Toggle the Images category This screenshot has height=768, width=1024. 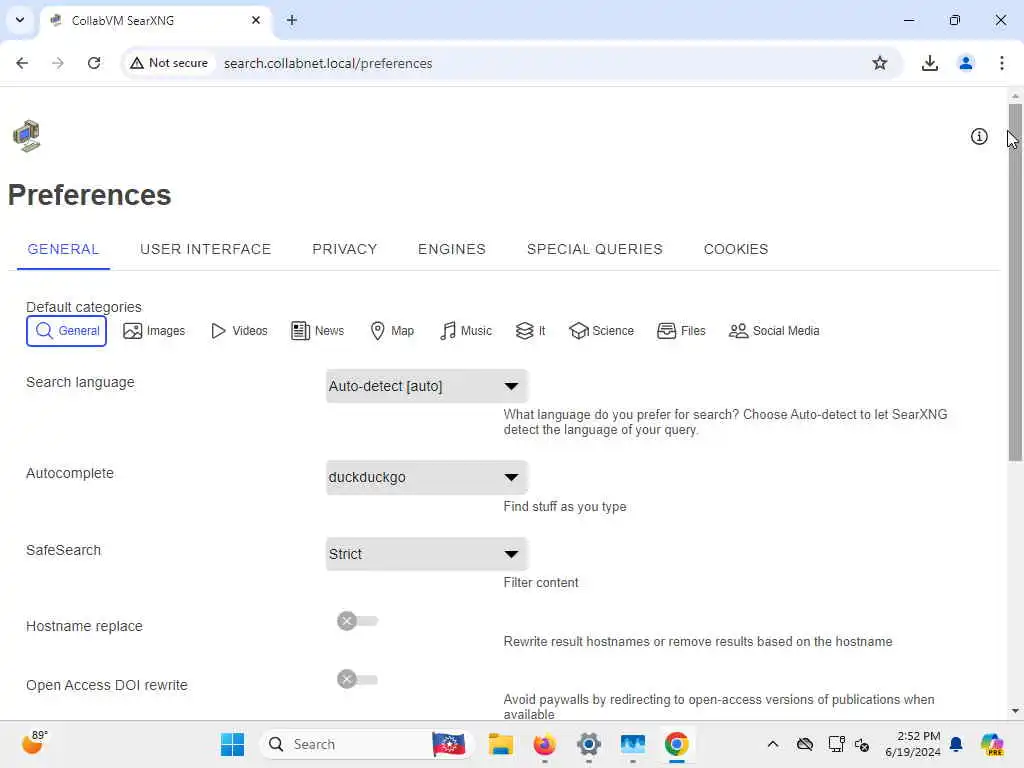[154, 330]
